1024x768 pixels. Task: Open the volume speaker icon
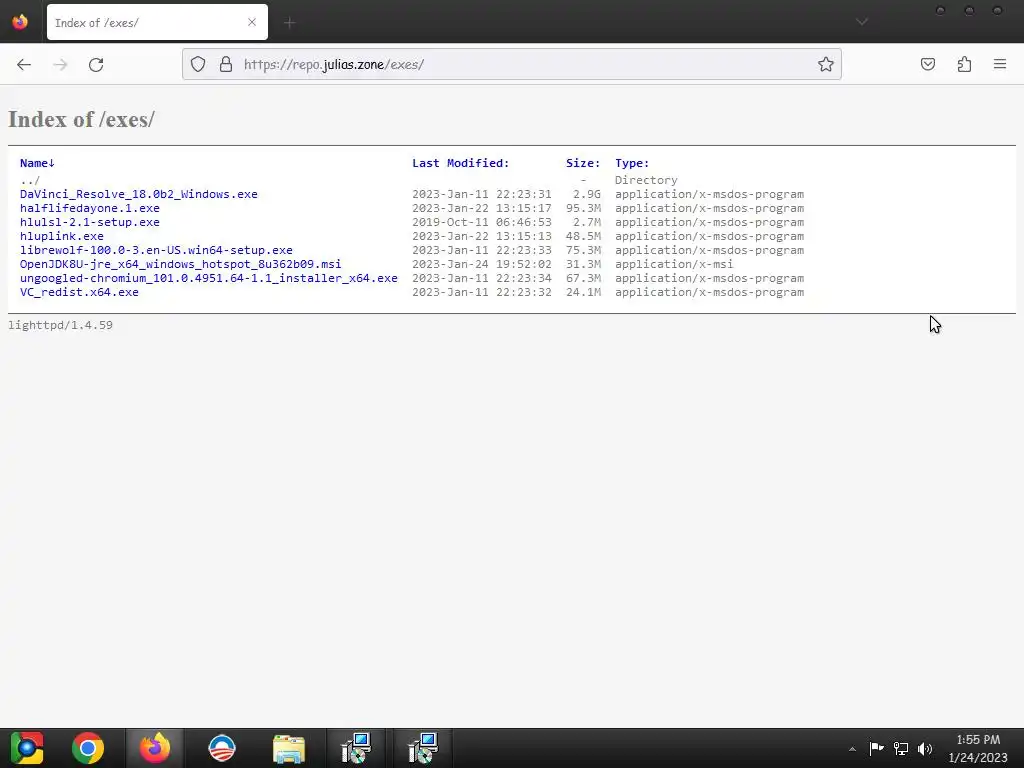point(925,748)
